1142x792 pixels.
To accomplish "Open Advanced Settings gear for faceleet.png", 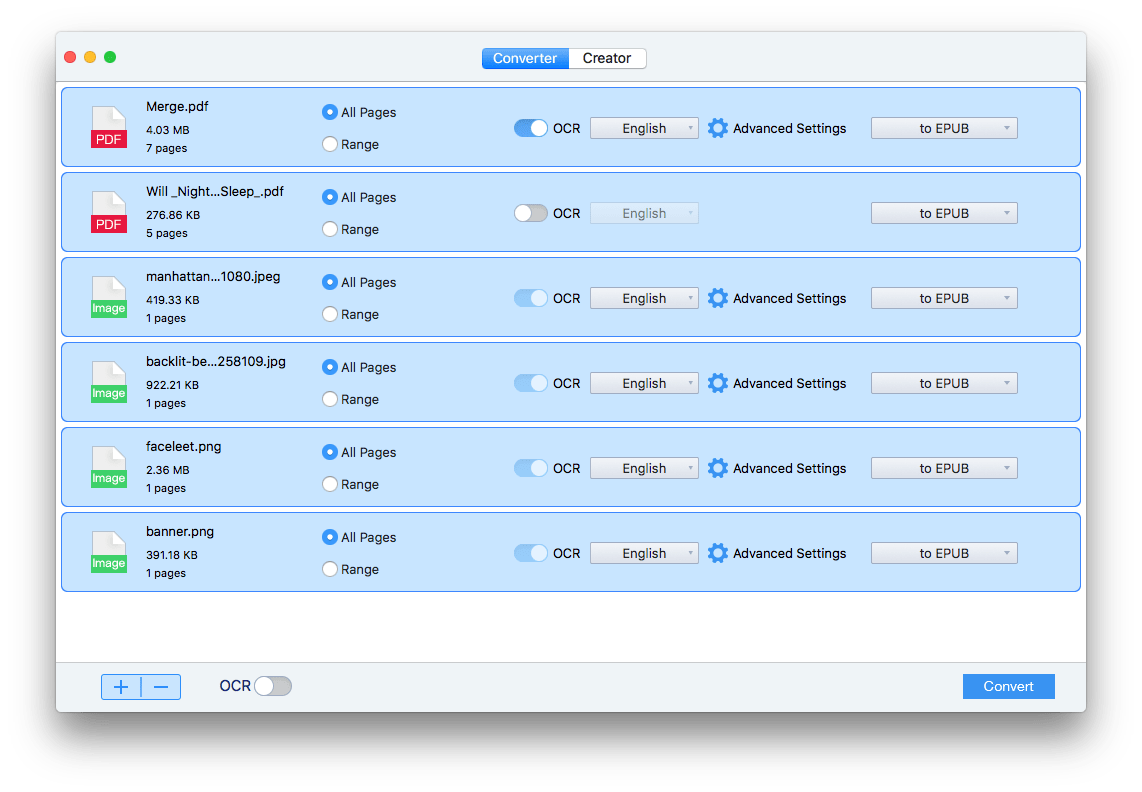I will point(717,468).
